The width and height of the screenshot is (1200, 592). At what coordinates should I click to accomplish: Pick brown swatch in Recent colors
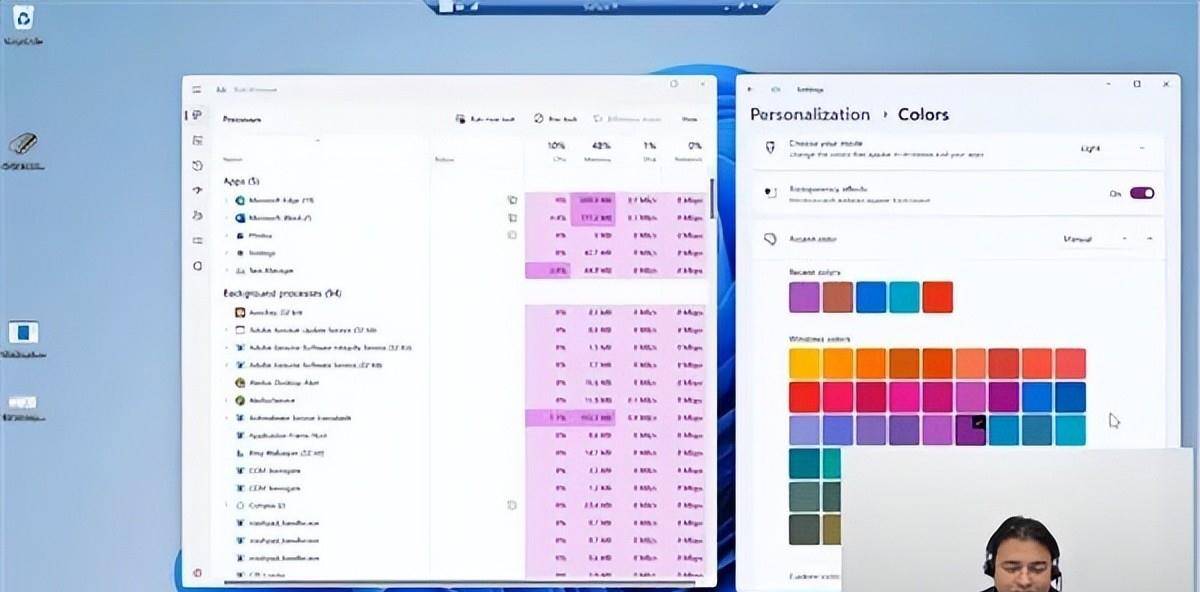click(838, 297)
